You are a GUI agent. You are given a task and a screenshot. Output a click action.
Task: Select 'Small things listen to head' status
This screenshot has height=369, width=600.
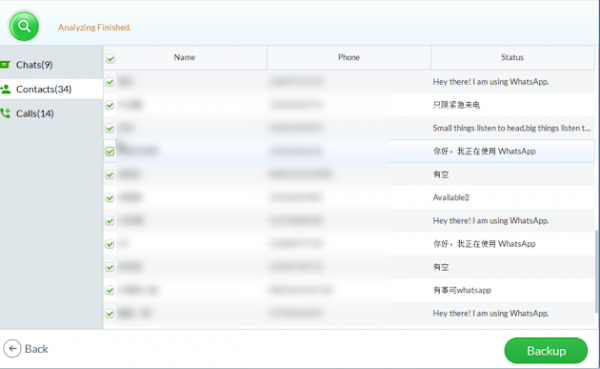coord(512,128)
